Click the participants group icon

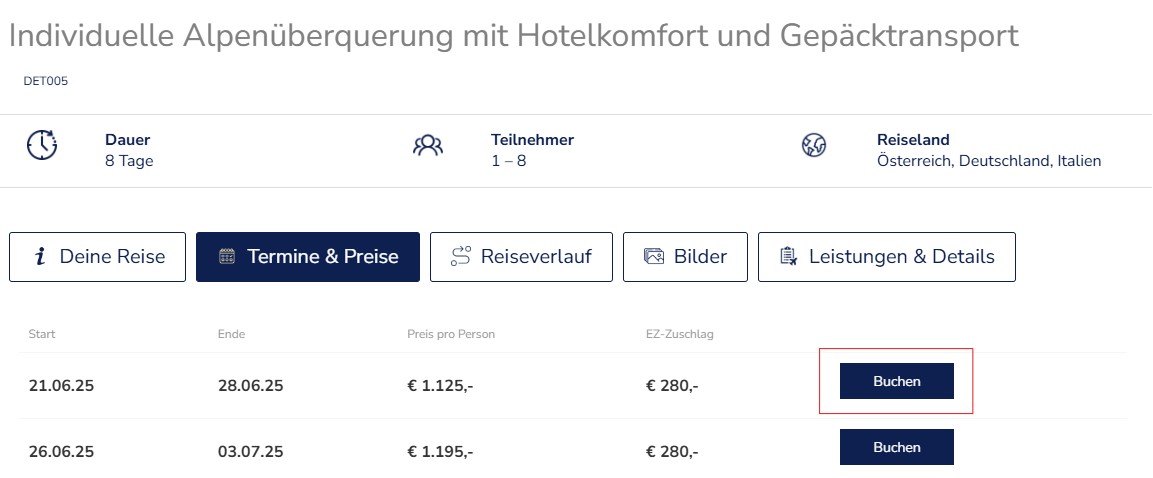tap(427, 146)
